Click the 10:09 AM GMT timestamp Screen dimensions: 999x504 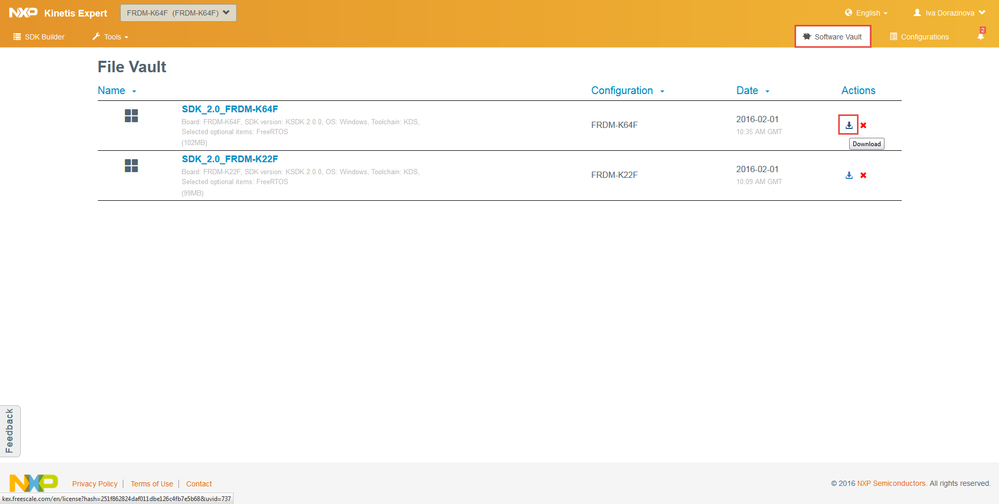coord(759,182)
